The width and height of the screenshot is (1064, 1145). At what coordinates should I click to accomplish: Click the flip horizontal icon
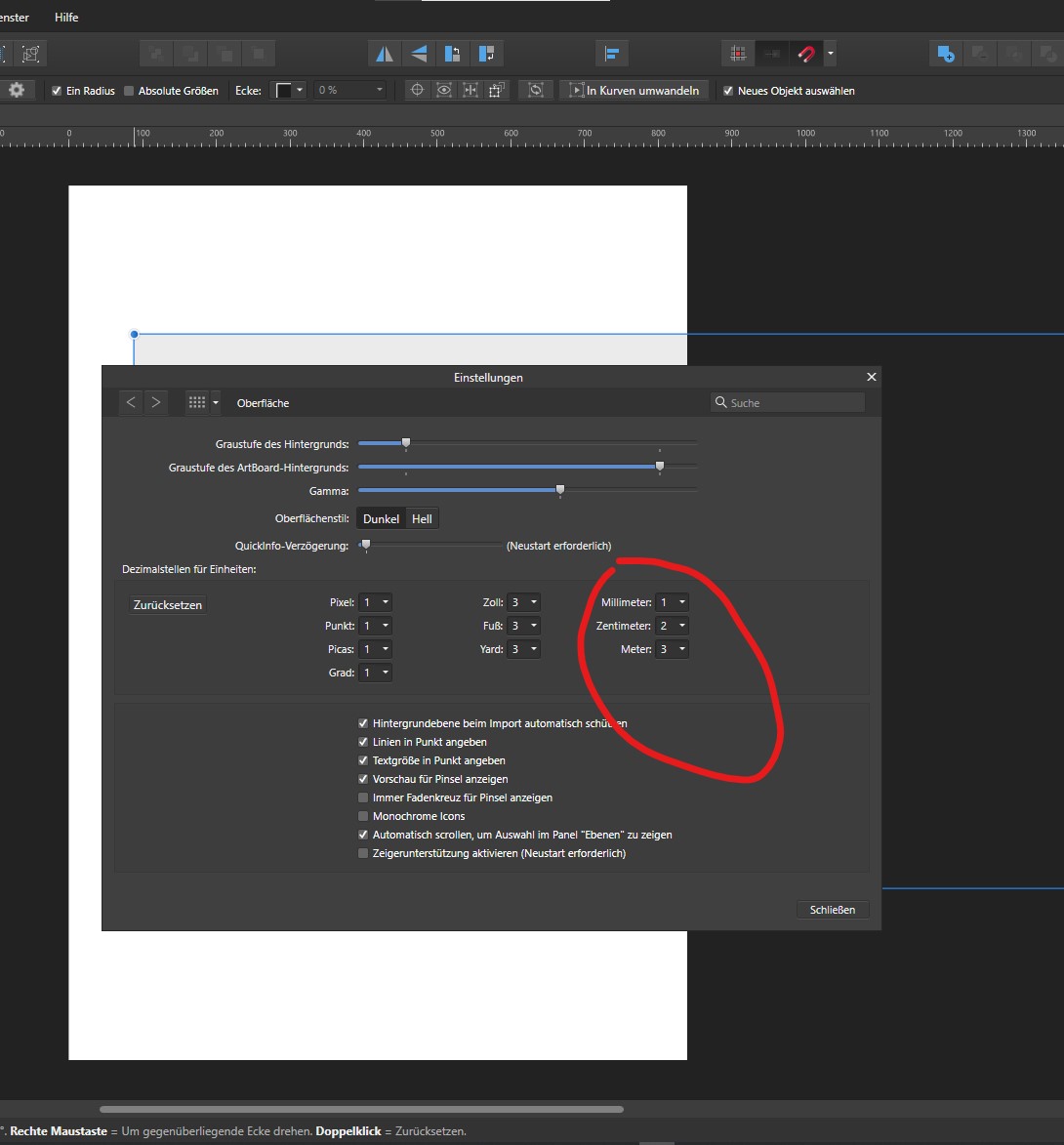click(x=385, y=54)
